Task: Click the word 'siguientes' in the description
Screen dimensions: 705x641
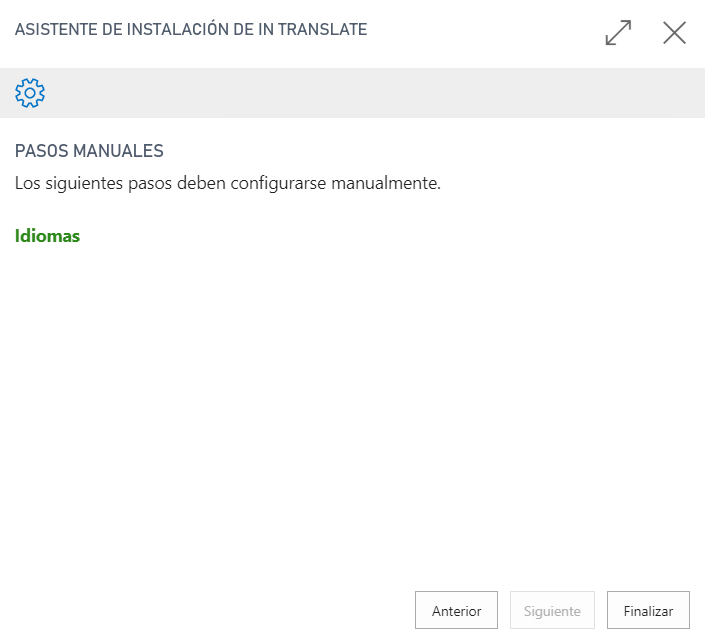Action: pos(84,183)
